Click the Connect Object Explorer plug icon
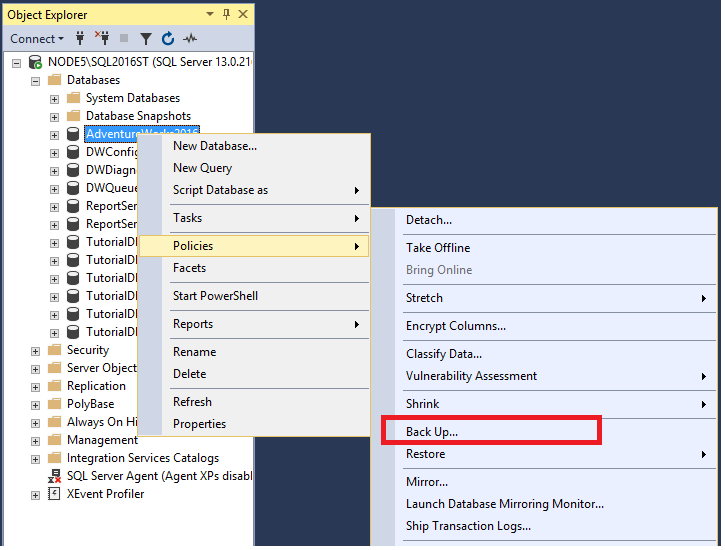The image size is (725, 550). (80, 38)
